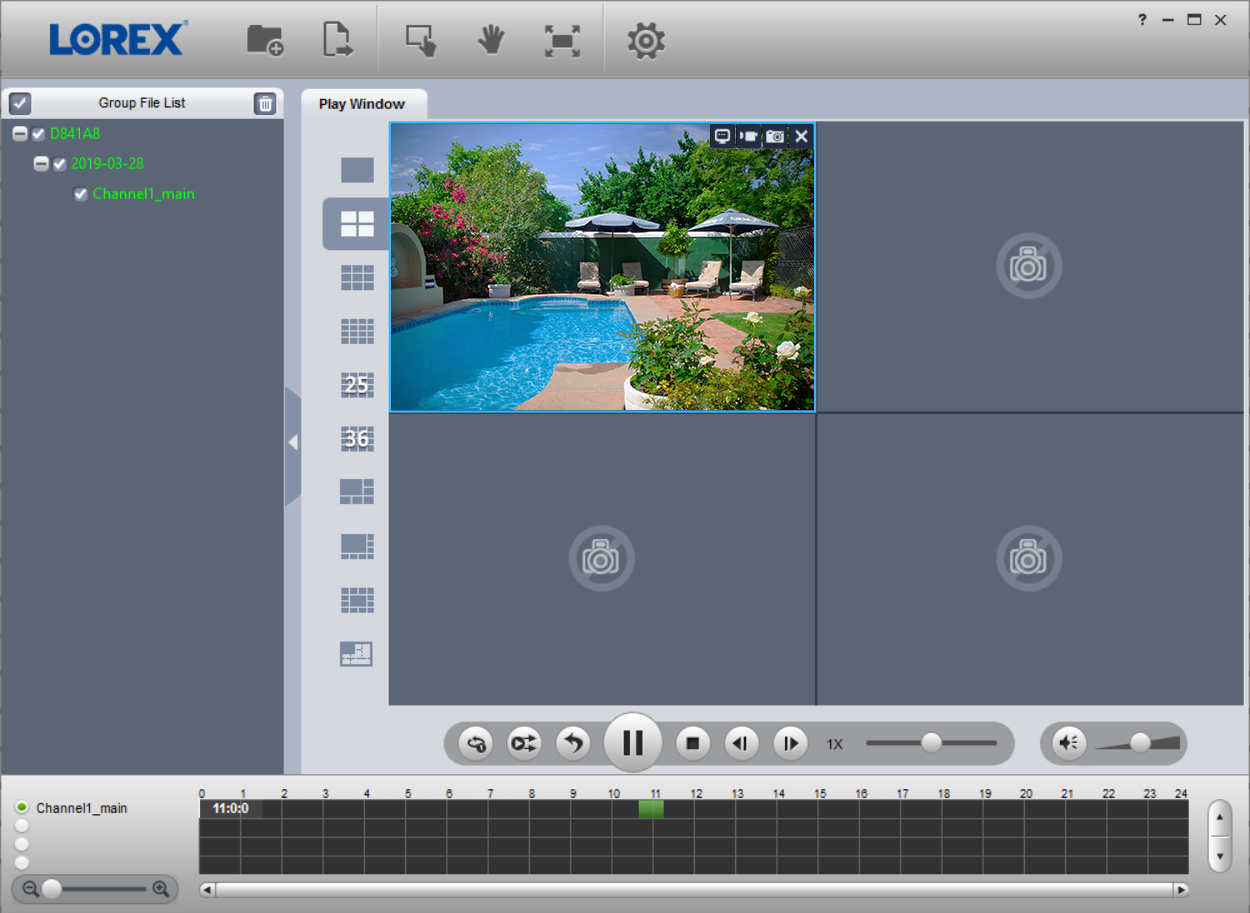
Task: Toggle the select-all checkbox in Group File List
Action: [x=20, y=103]
